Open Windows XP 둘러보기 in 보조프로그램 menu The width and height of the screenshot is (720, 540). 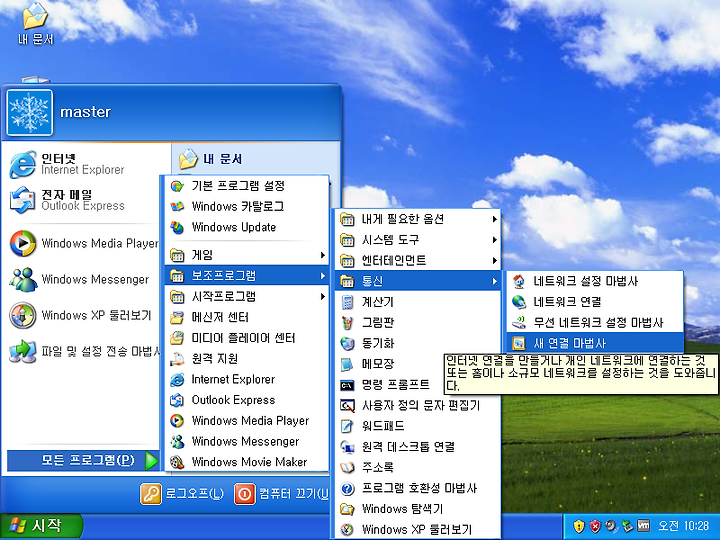(418, 529)
